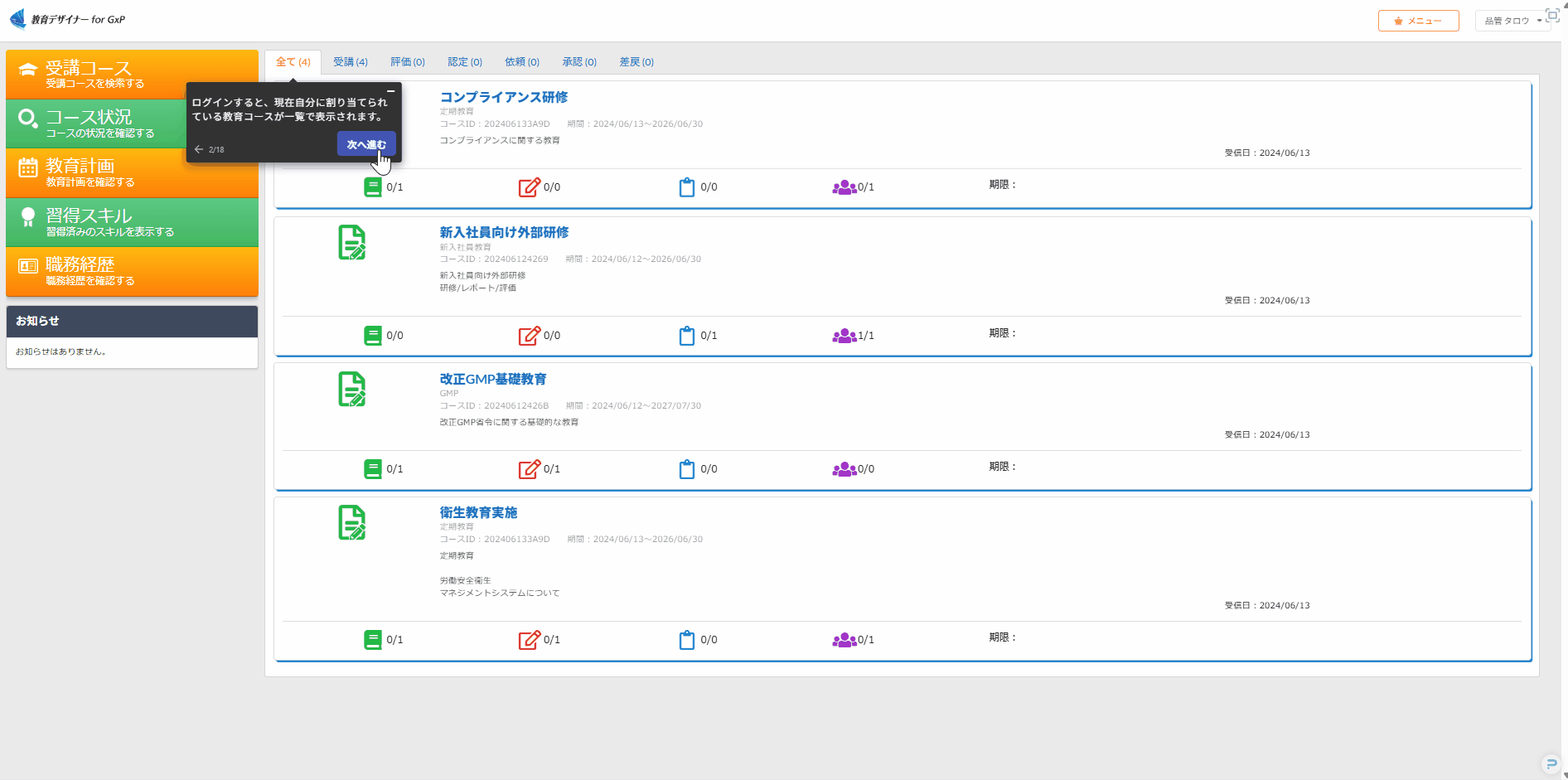
Task: Click the help bubble icon at bottom right
Action: (x=1551, y=764)
